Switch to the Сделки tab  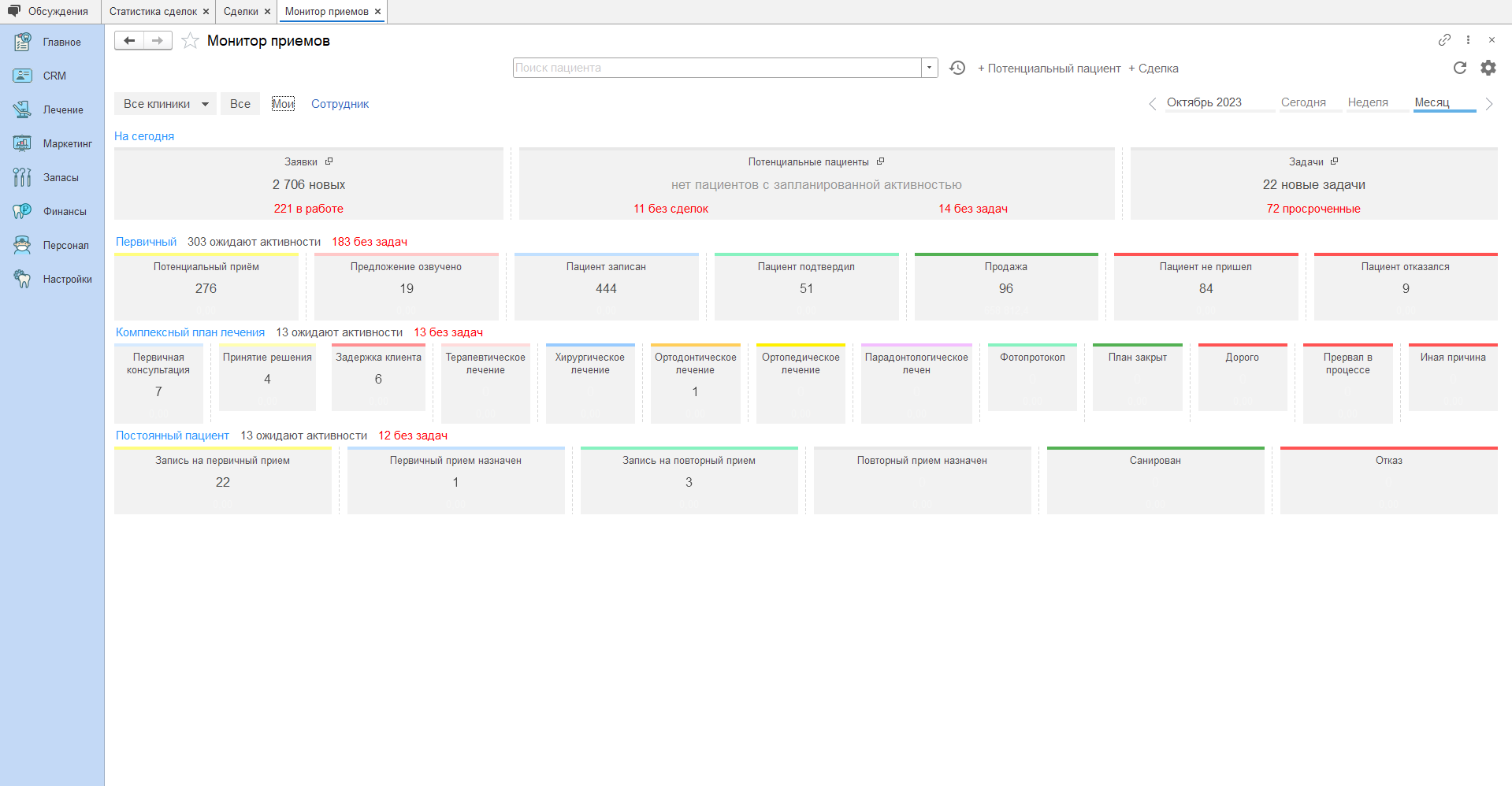point(240,12)
